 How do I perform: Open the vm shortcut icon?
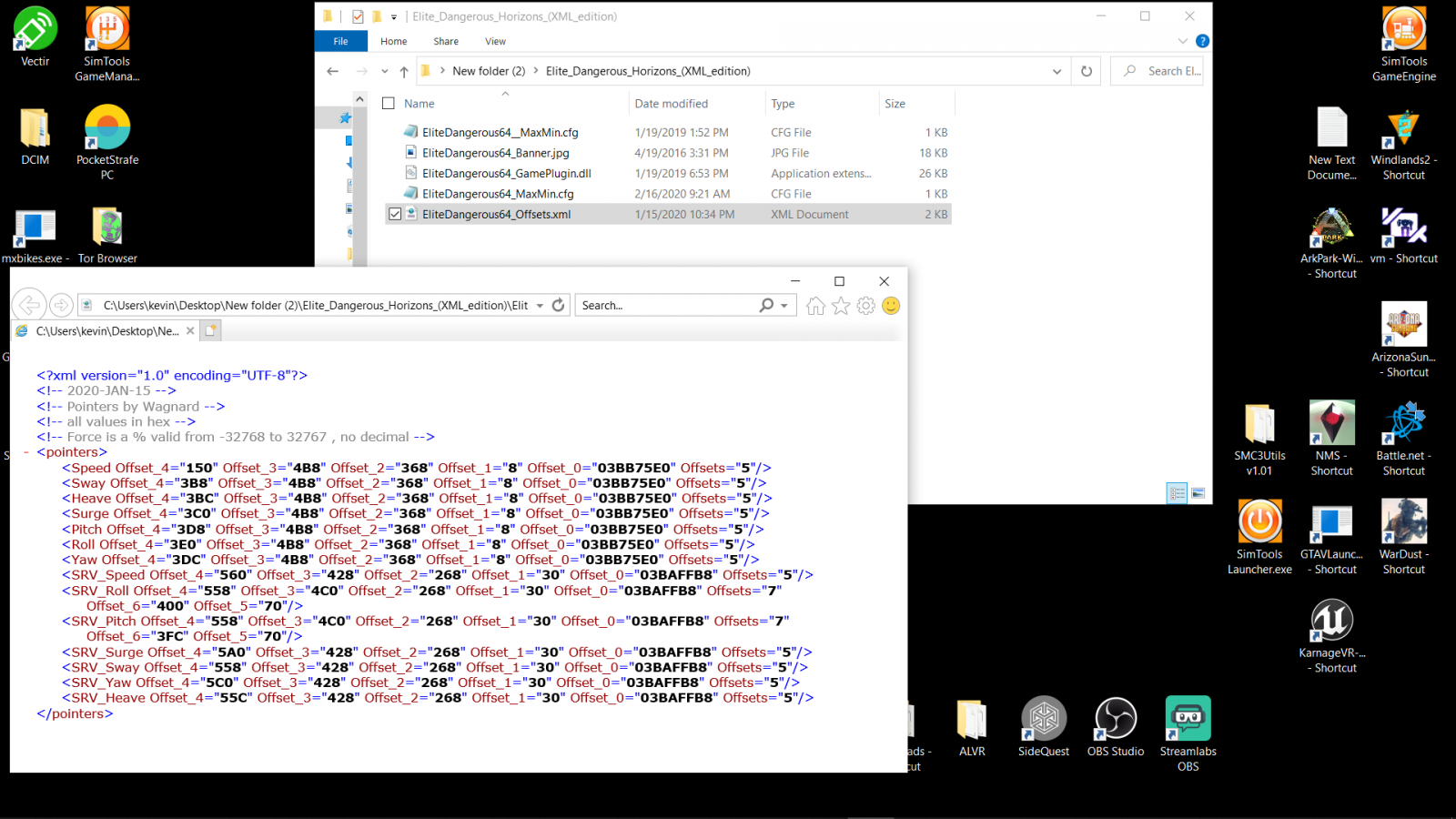point(1404,235)
